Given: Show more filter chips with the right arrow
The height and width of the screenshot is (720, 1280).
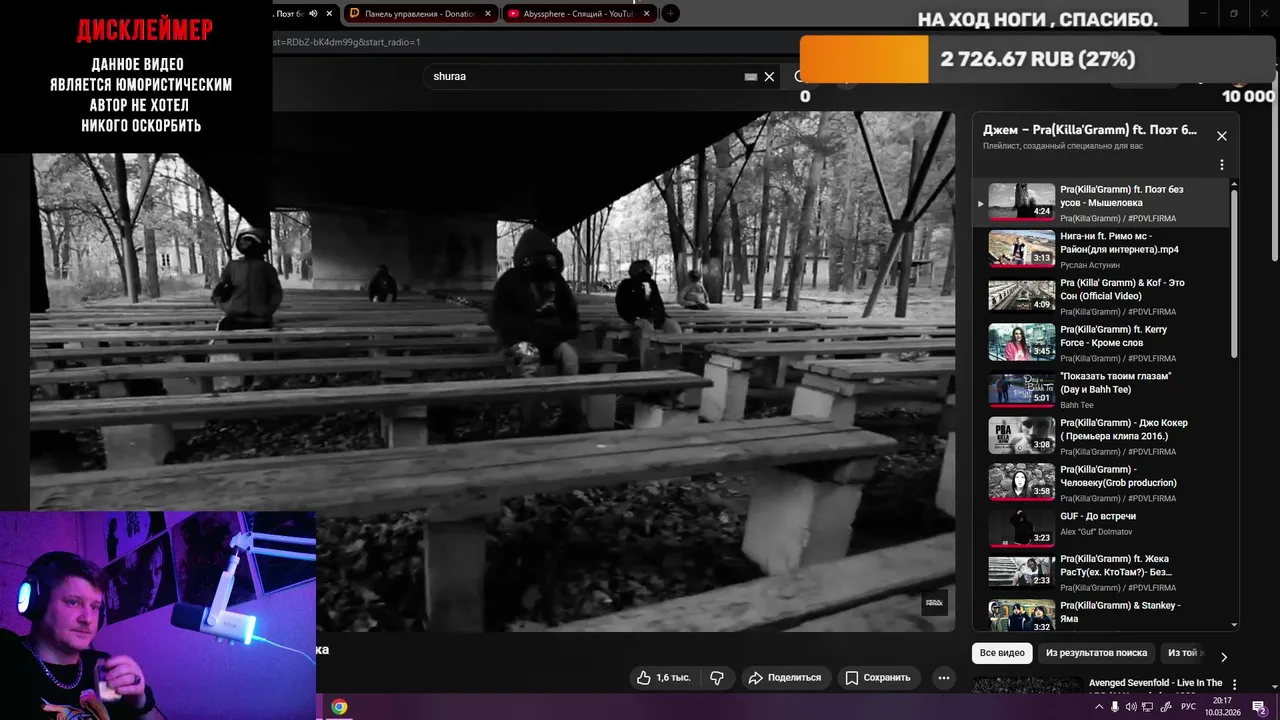Looking at the screenshot, I should click(1223, 657).
